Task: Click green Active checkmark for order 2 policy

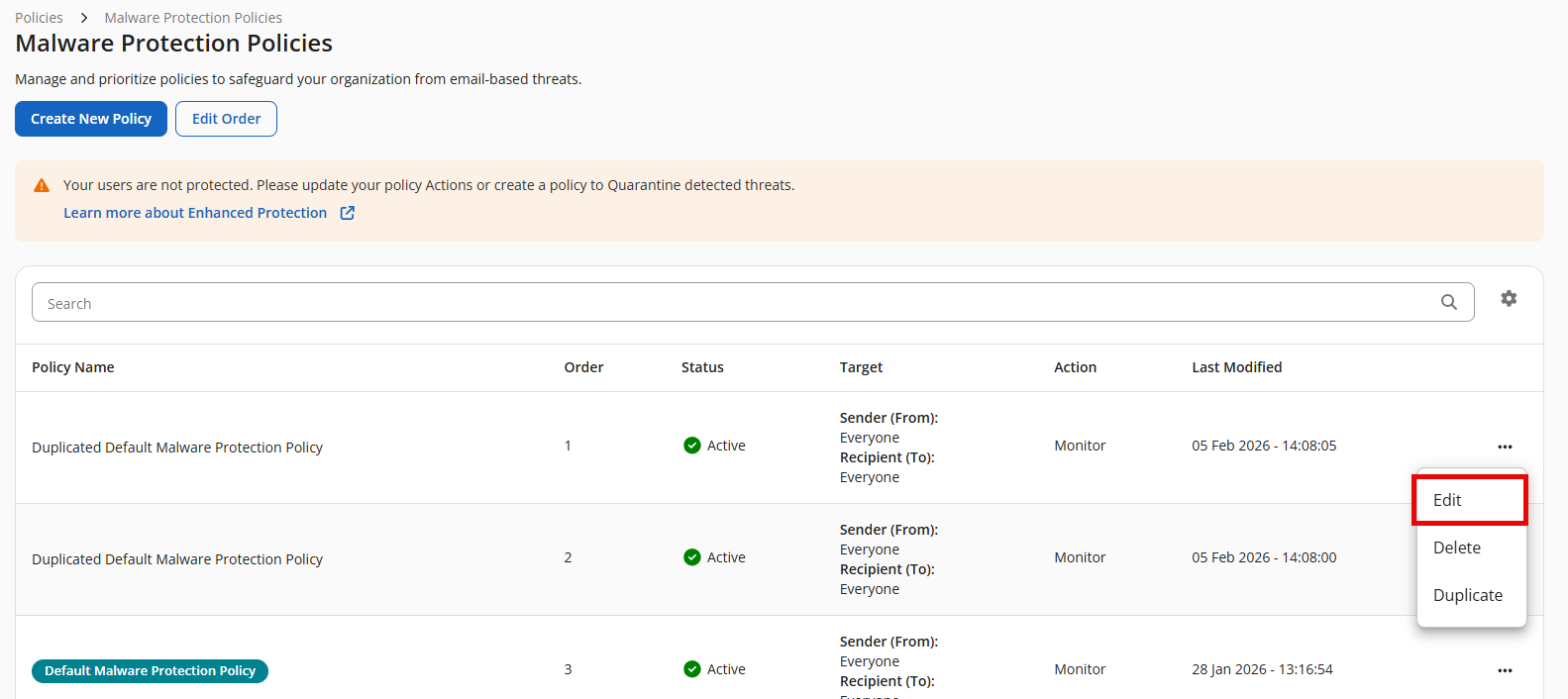Action: point(692,557)
